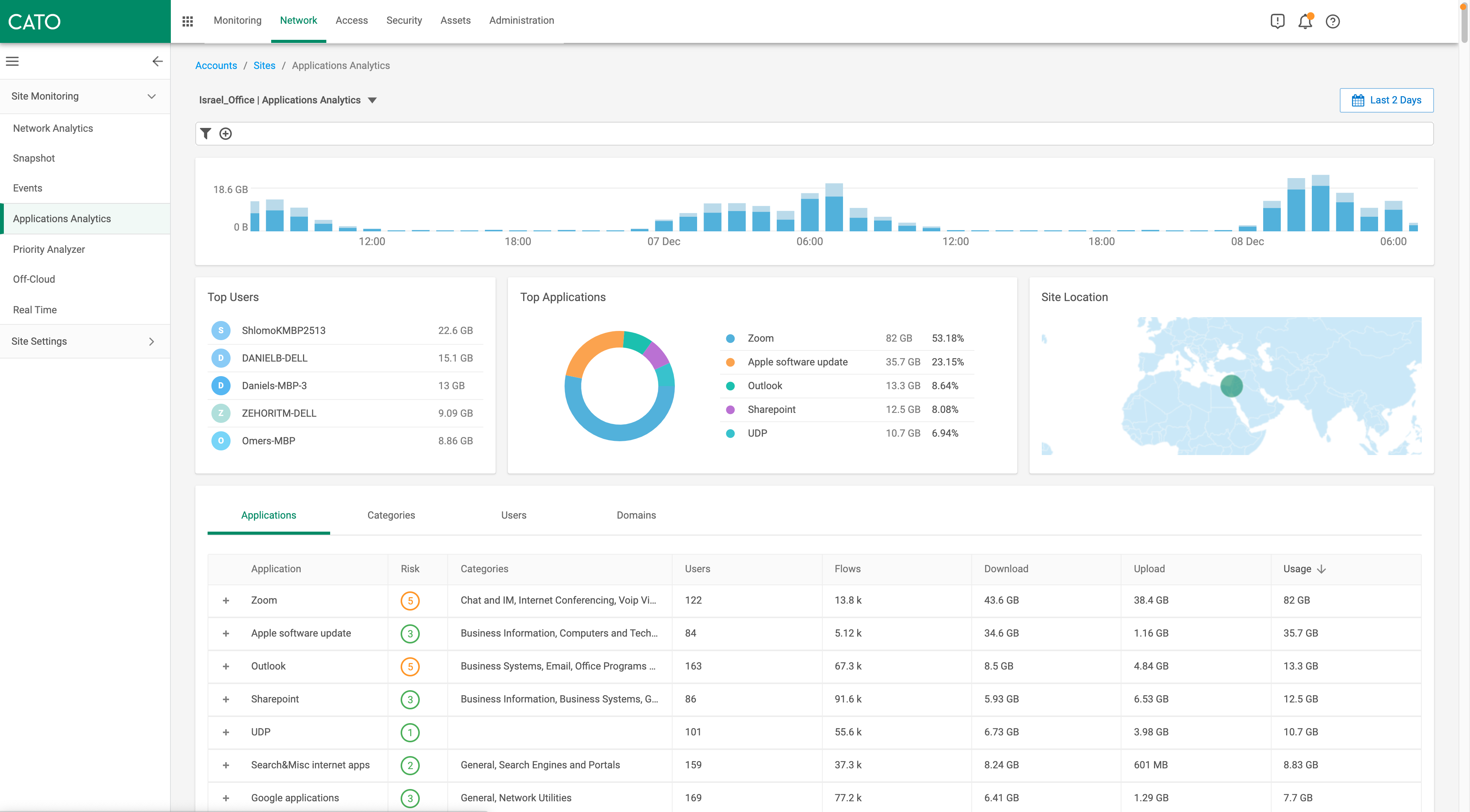Open the apps grid launcher icon
This screenshot has height=812, width=1470.
187,21
